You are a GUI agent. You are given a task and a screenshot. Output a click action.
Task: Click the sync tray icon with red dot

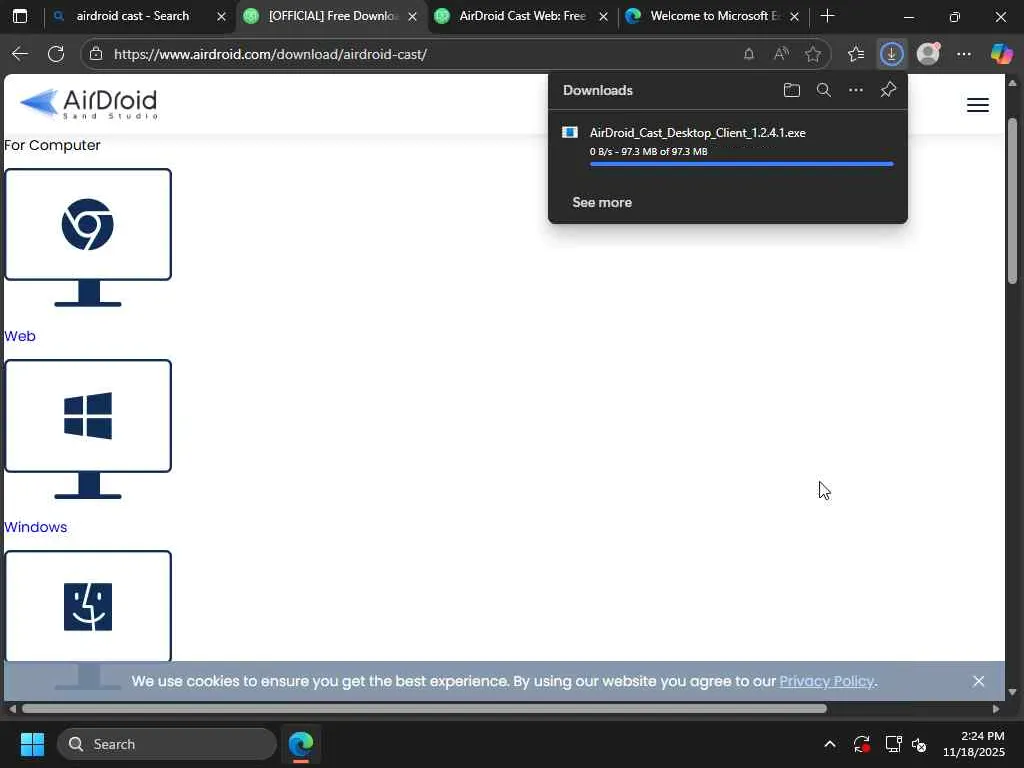[x=861, y=744]
